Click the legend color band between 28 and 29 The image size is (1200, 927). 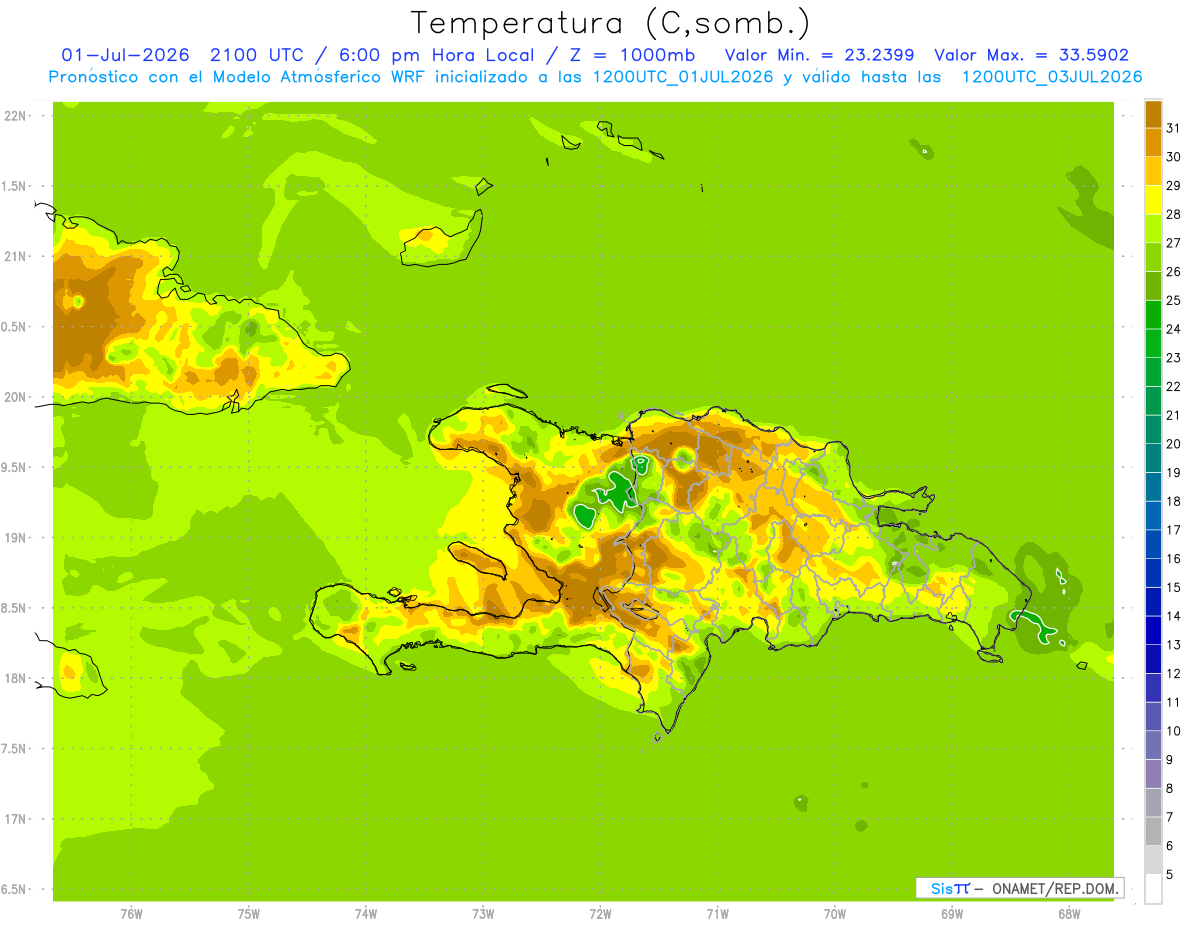click(1153, 199)
